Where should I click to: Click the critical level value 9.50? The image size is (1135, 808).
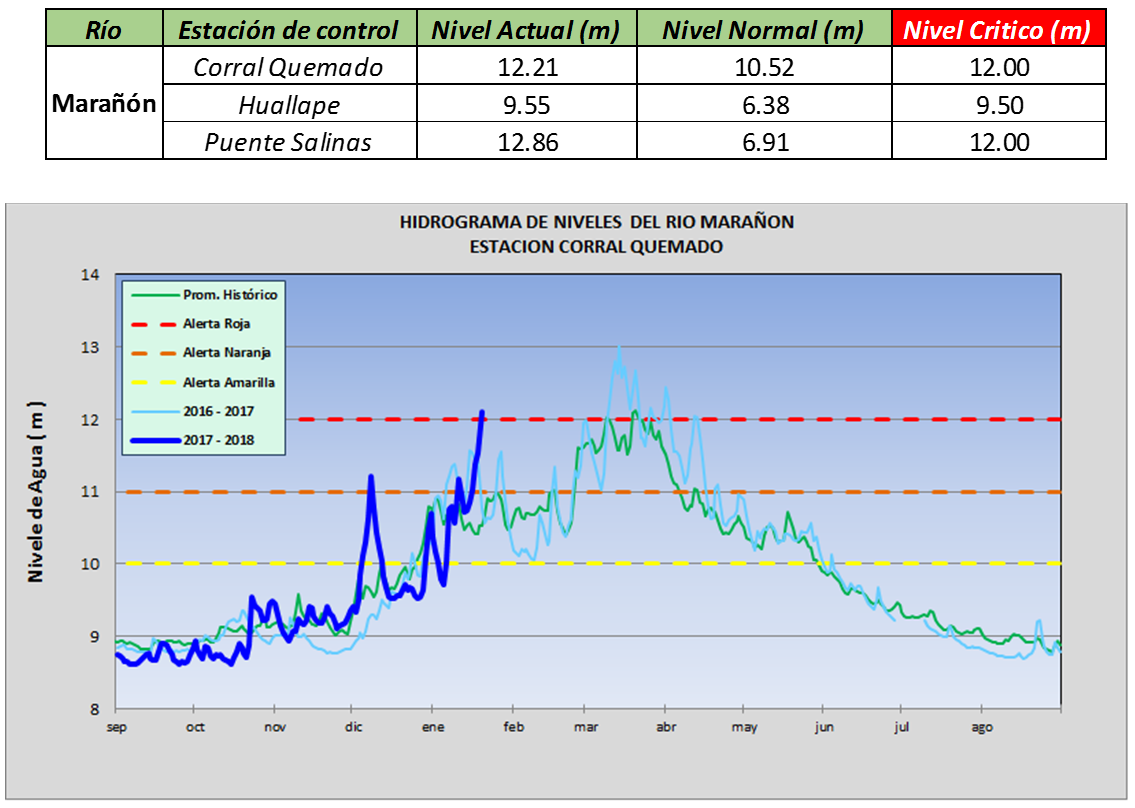click(1000, 104)
